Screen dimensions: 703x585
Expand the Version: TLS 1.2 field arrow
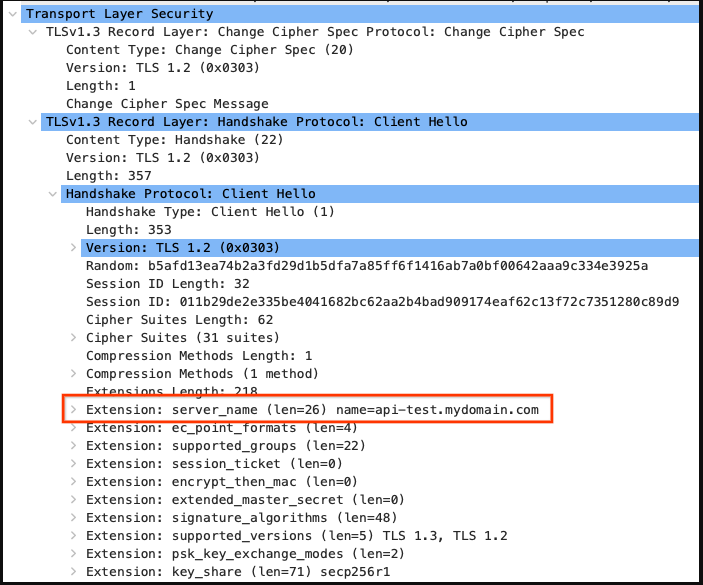pos(73,248)
